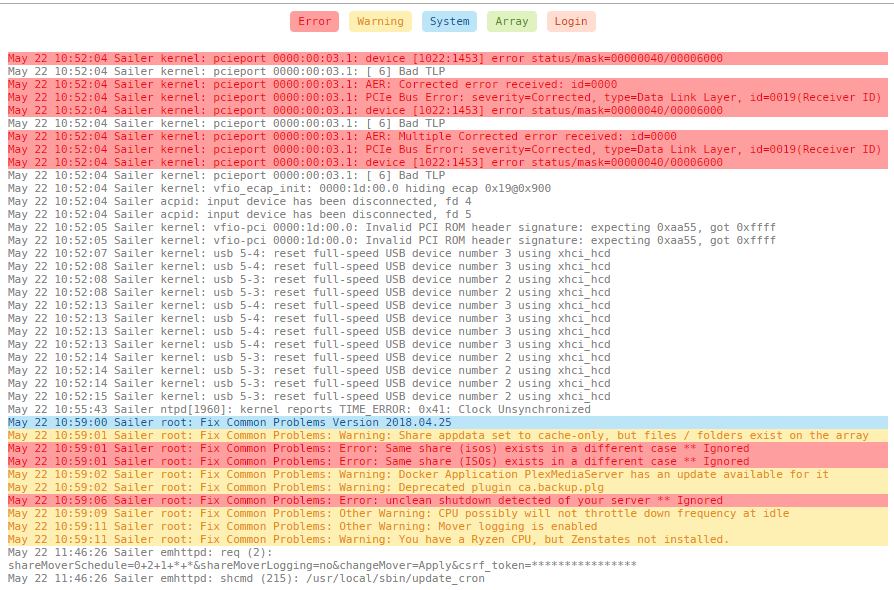The height and width of the screenshot is (590, 894).
Task: Click the 'Fix Common Problems Version 2018.04.25' line
Action: point(448,422)
